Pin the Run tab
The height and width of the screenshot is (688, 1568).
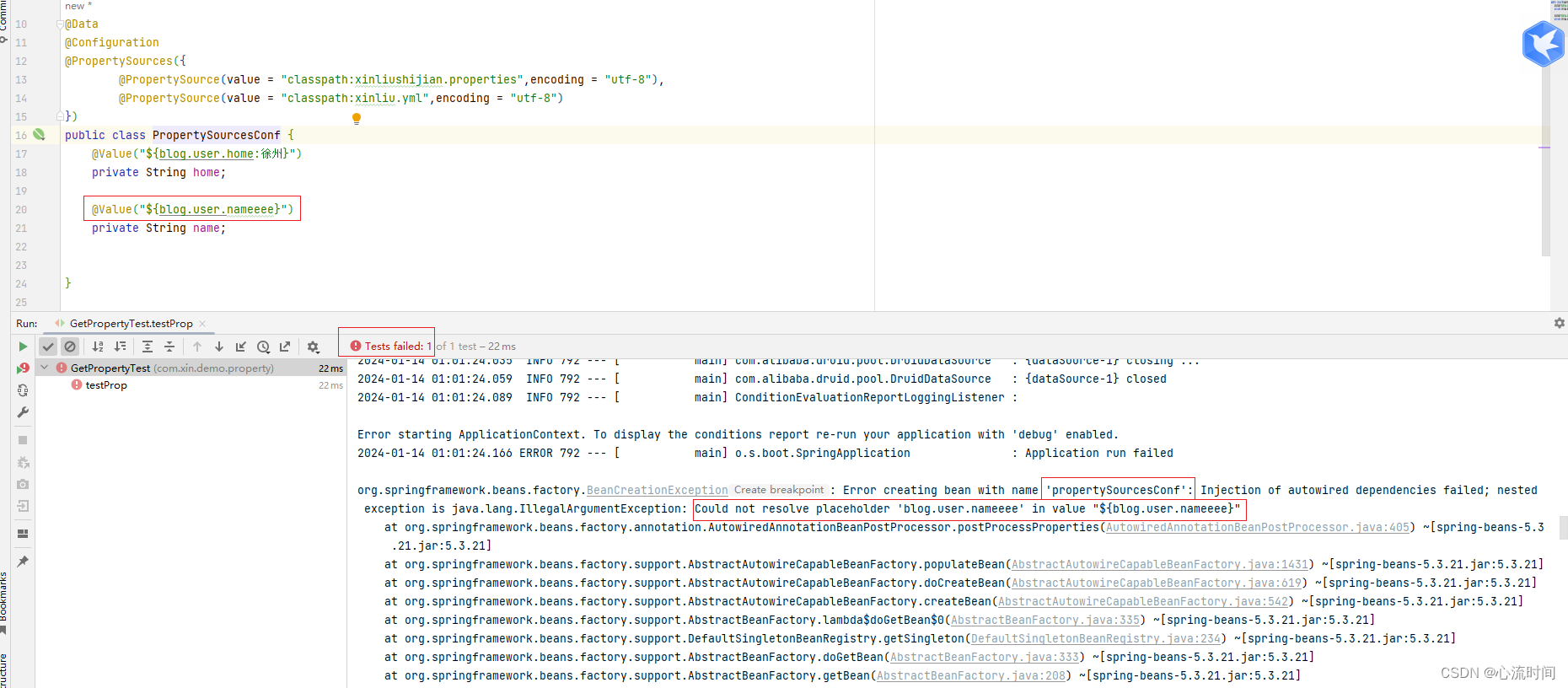[23, 562]
